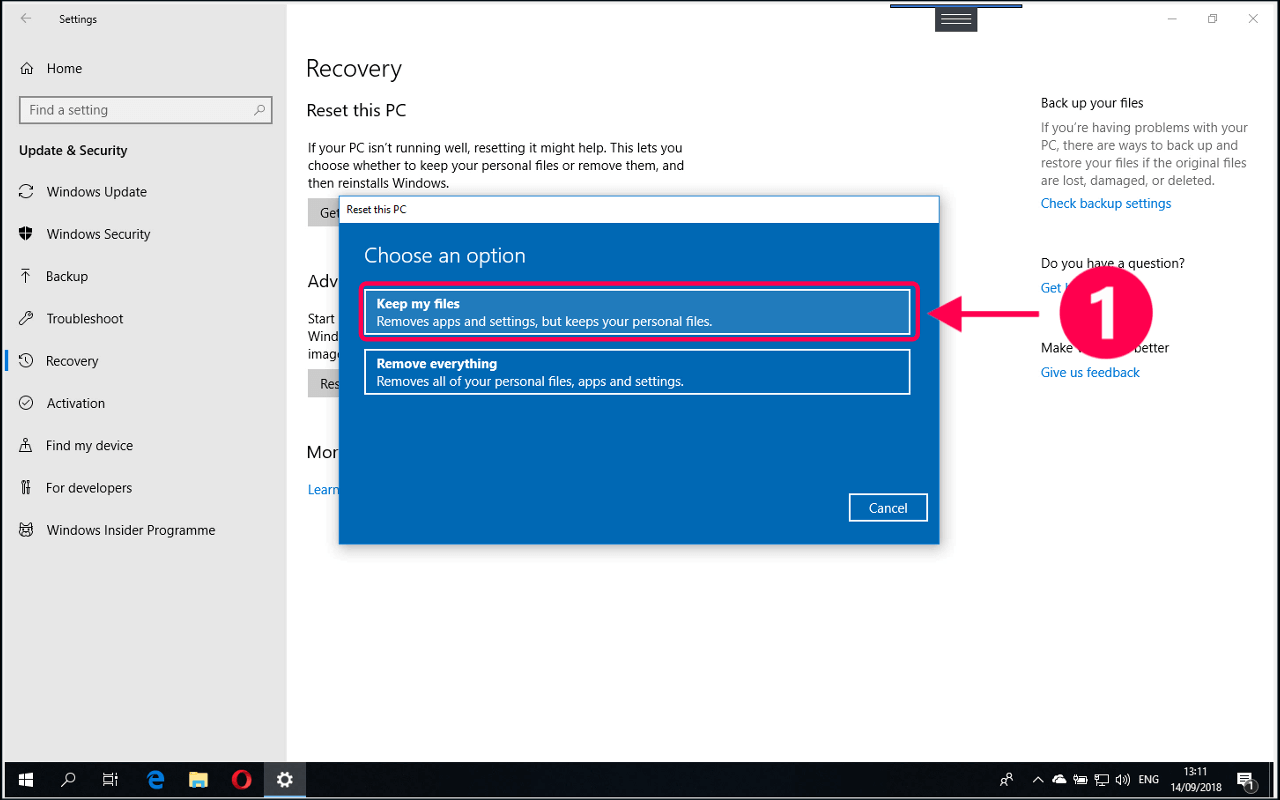
Task: Show hidden system tray icons
Action: click(x=1037, y=780)
